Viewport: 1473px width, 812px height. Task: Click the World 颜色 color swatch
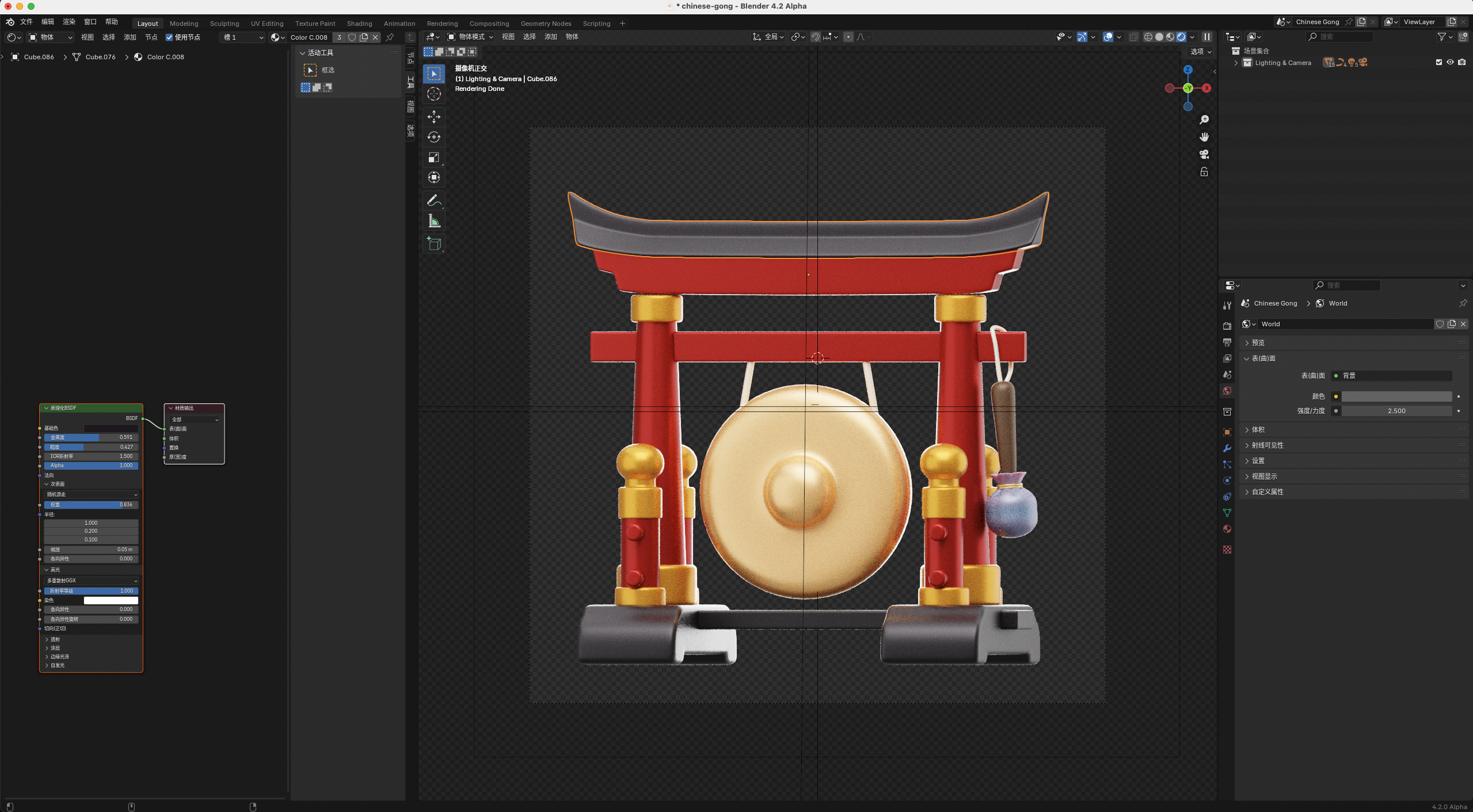1396,396
